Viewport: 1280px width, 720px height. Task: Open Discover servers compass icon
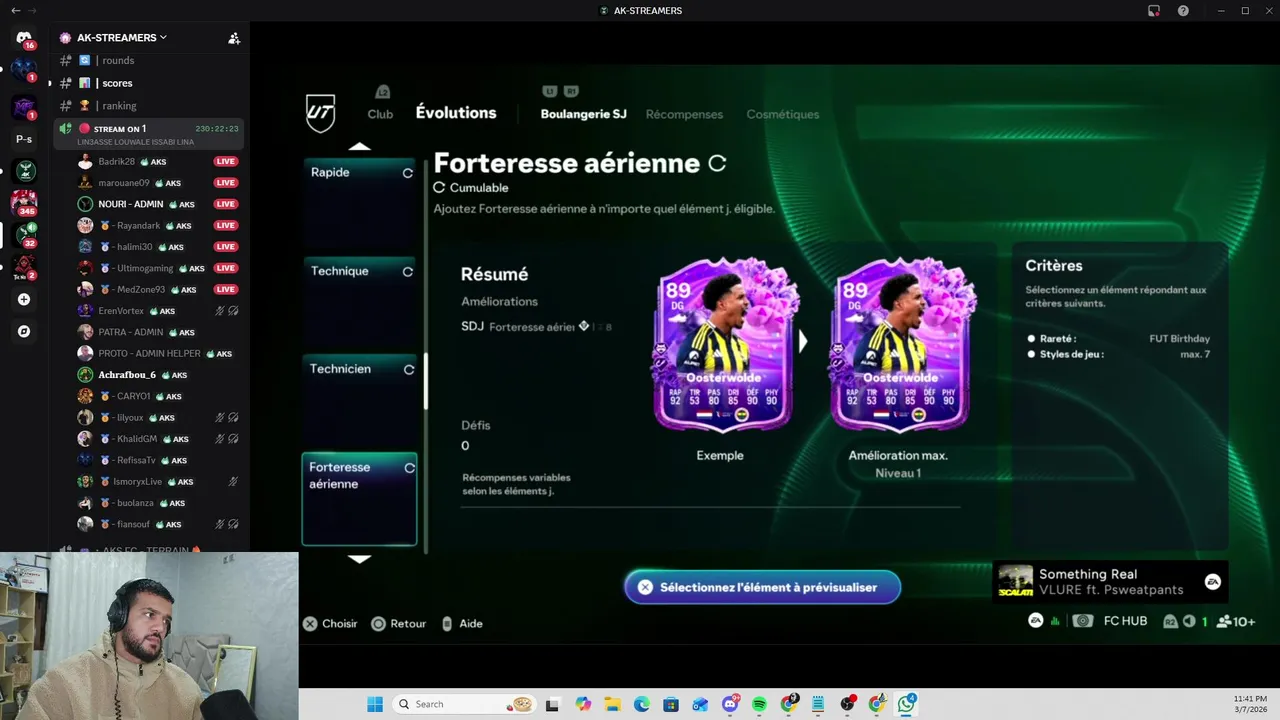click(x=24, y=331)
